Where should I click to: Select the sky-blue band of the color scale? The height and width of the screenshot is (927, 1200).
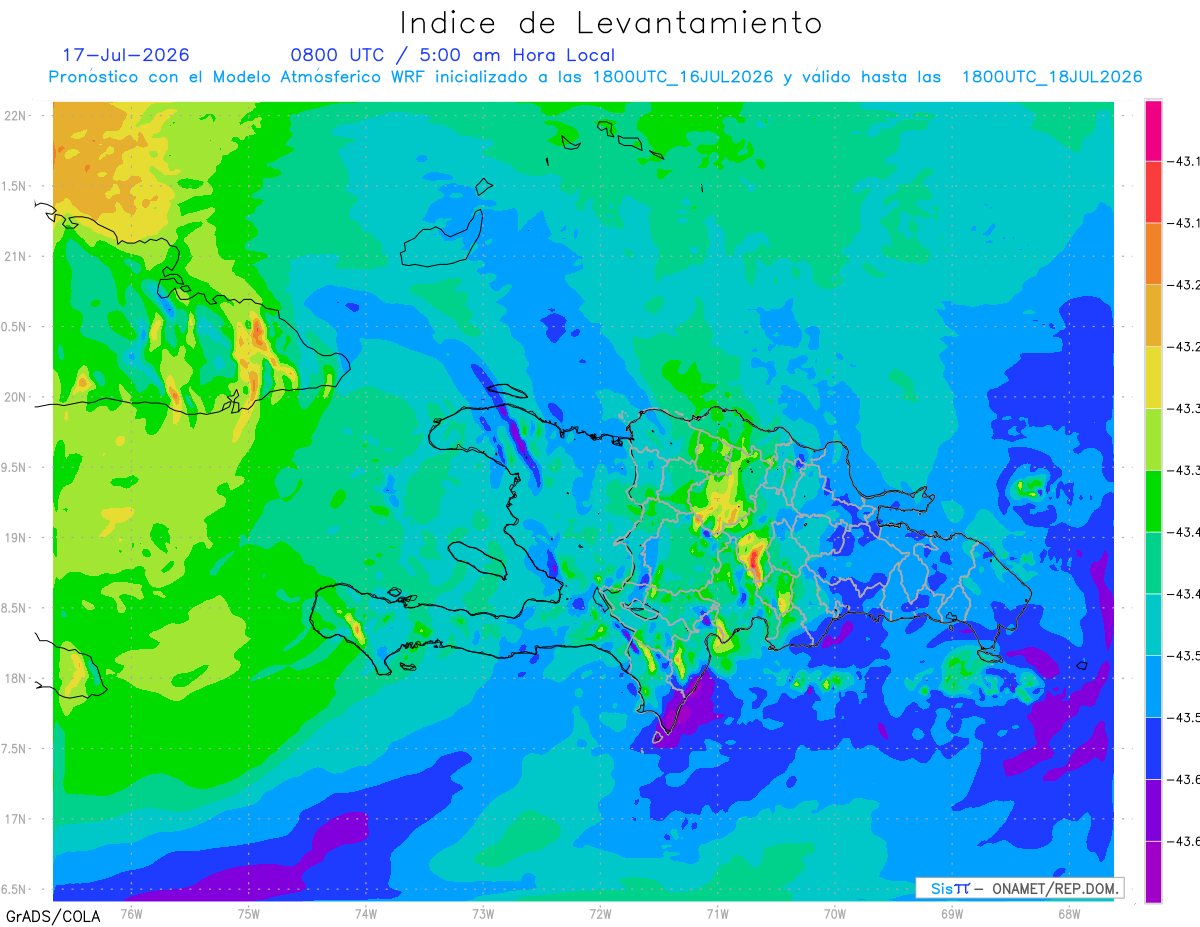click(1153, 687)
